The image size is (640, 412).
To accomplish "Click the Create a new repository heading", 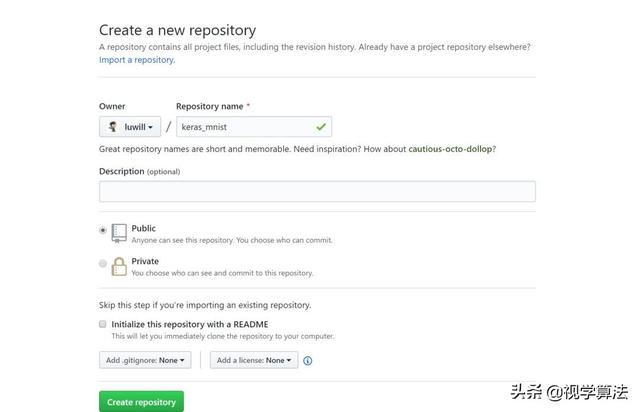I will pyautogui.click(x=178, y=30).
